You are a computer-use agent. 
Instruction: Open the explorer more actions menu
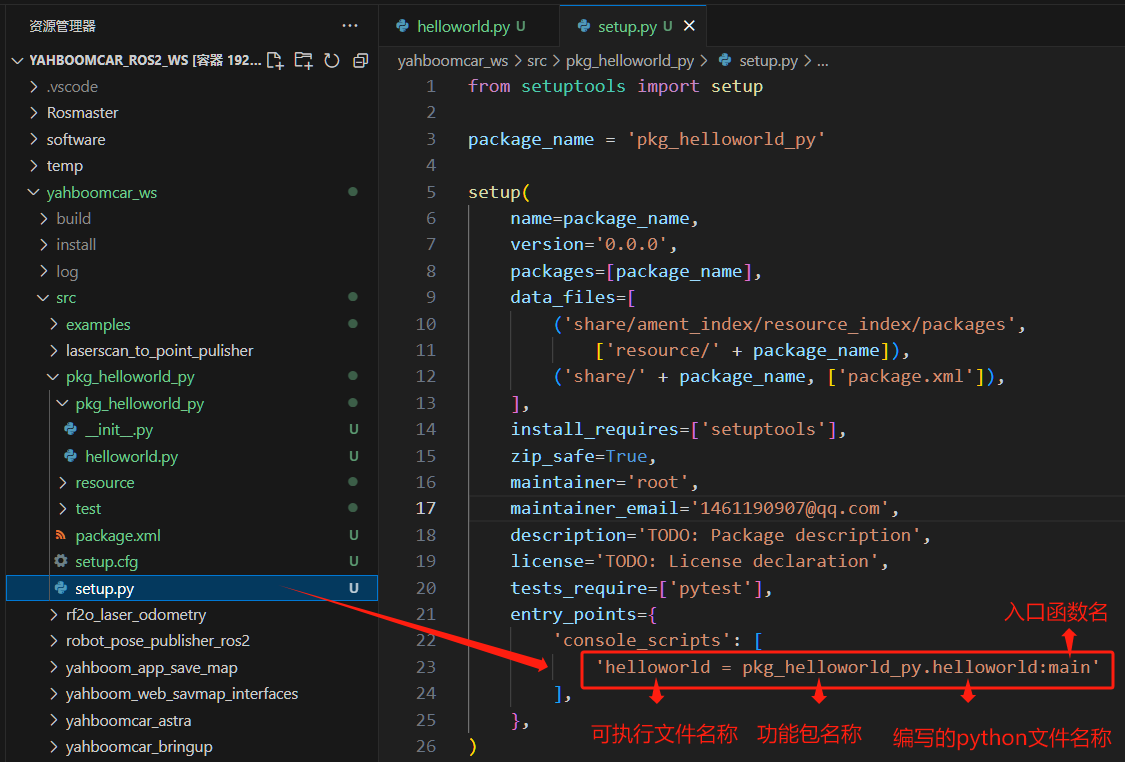349,26
